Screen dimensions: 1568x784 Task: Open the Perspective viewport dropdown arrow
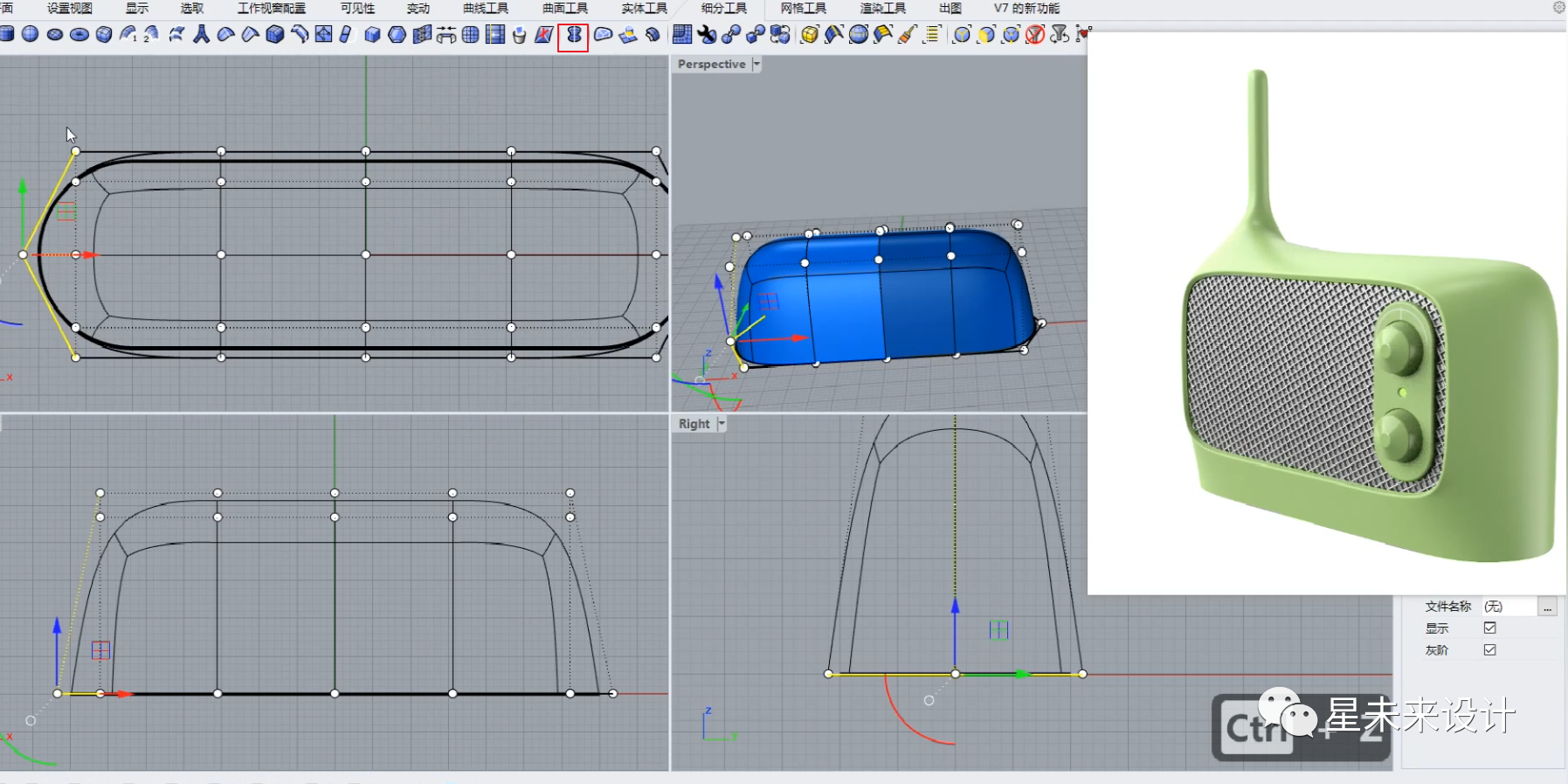756,64
